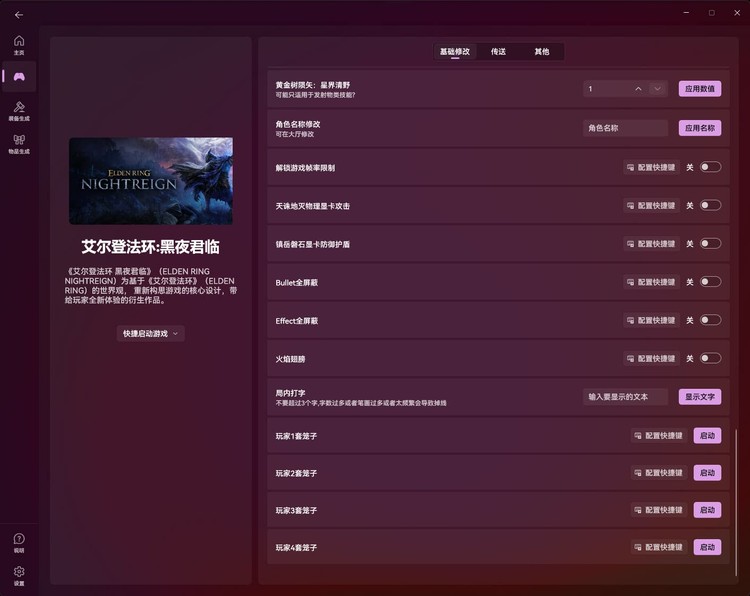This screenshot has width=750, height=596.
Task: Select the game controller icon in sidebar
Action: [x=19, y=76]
